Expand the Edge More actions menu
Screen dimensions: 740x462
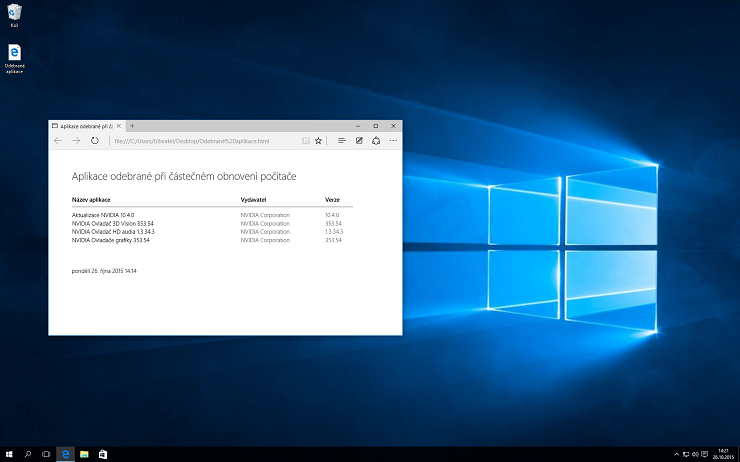coord(392,141)
